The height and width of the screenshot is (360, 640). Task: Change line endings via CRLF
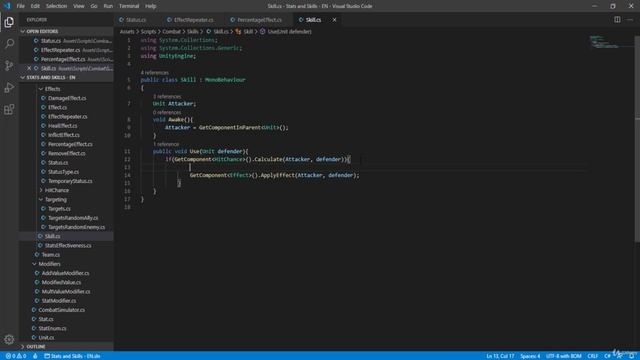tap(593, 356)
